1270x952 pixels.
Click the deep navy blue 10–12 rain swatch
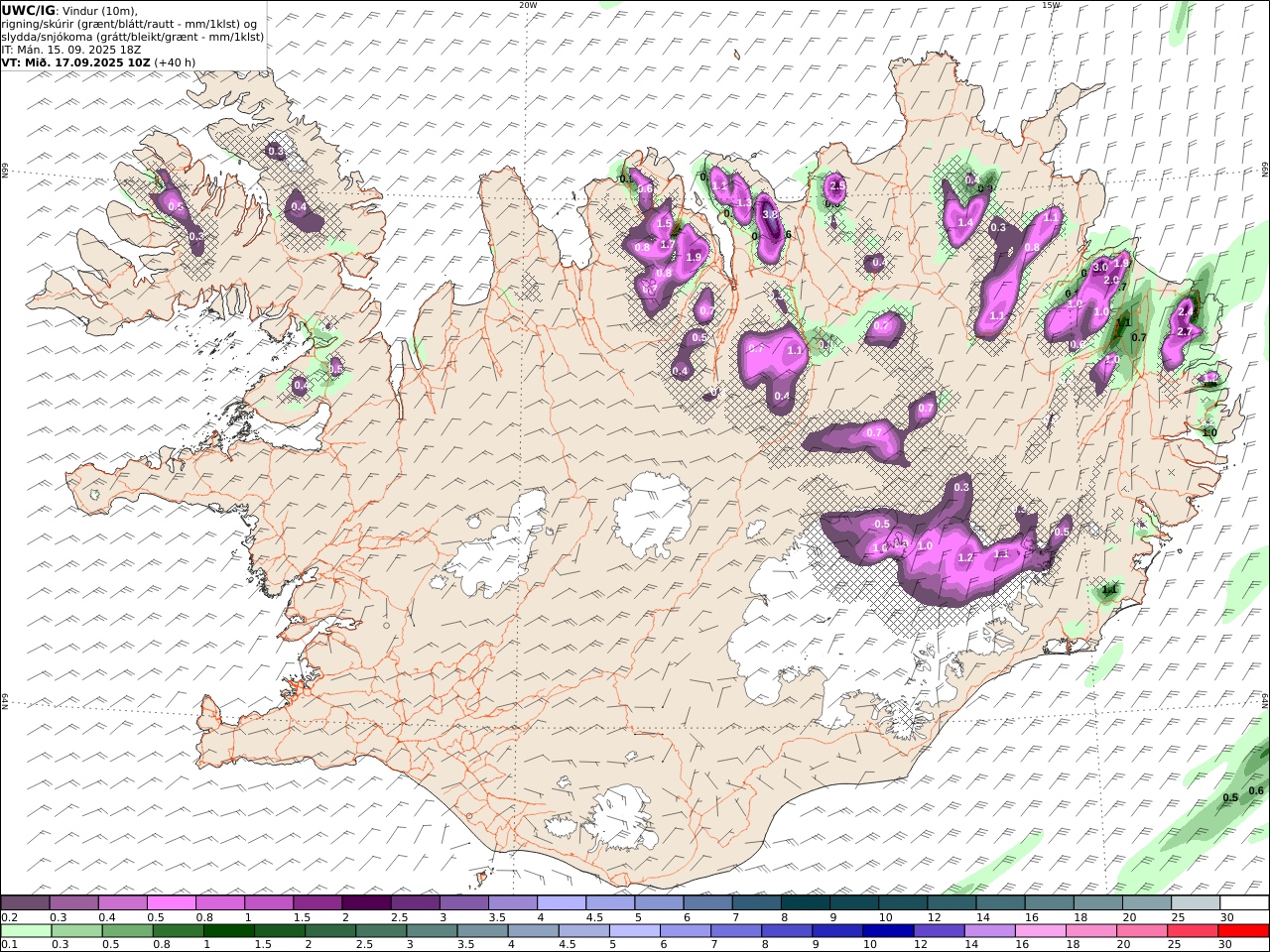(888, 930)
